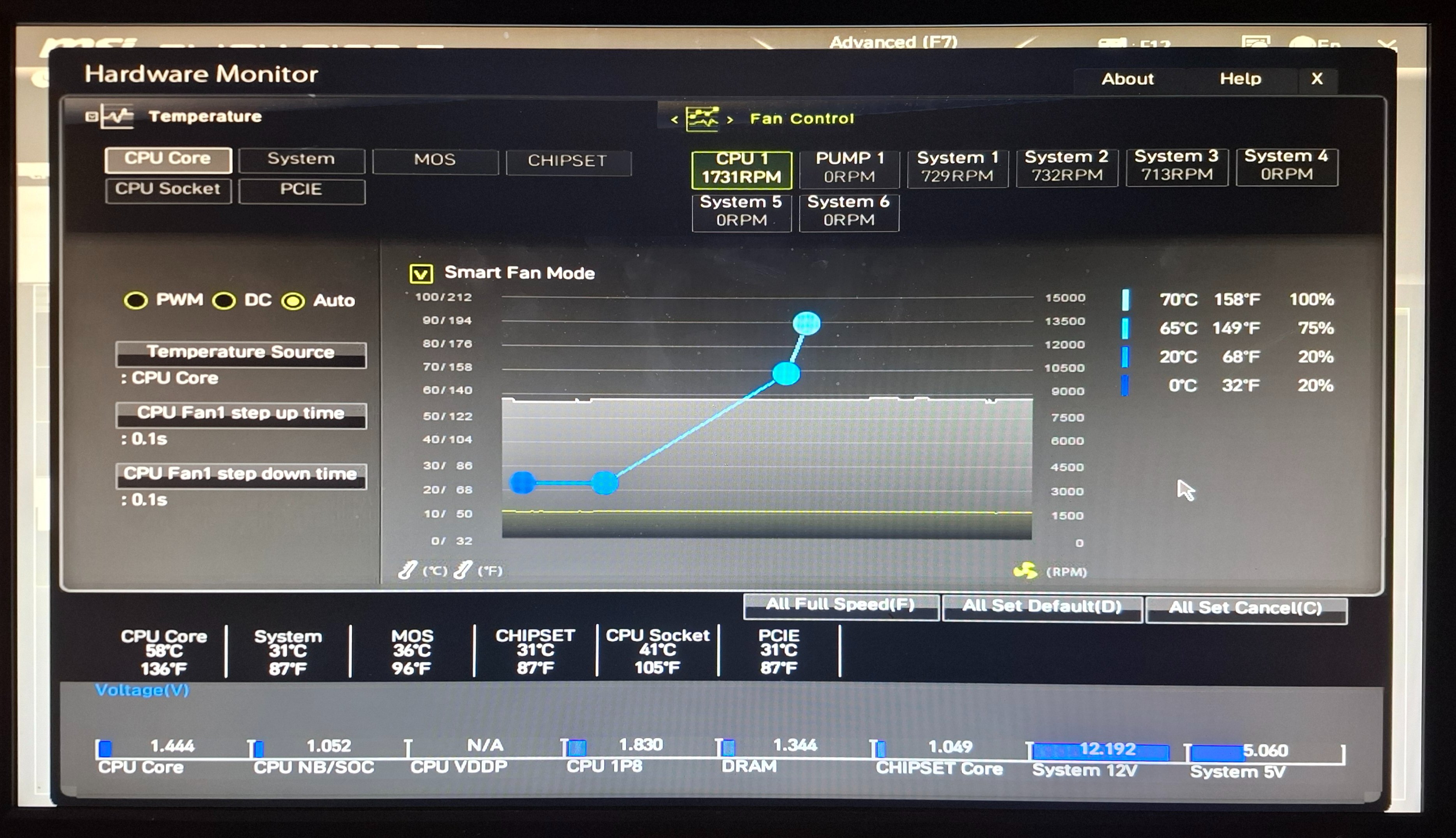
Task: Click the left arrow beside Fan Control
Action: [674, 120]
